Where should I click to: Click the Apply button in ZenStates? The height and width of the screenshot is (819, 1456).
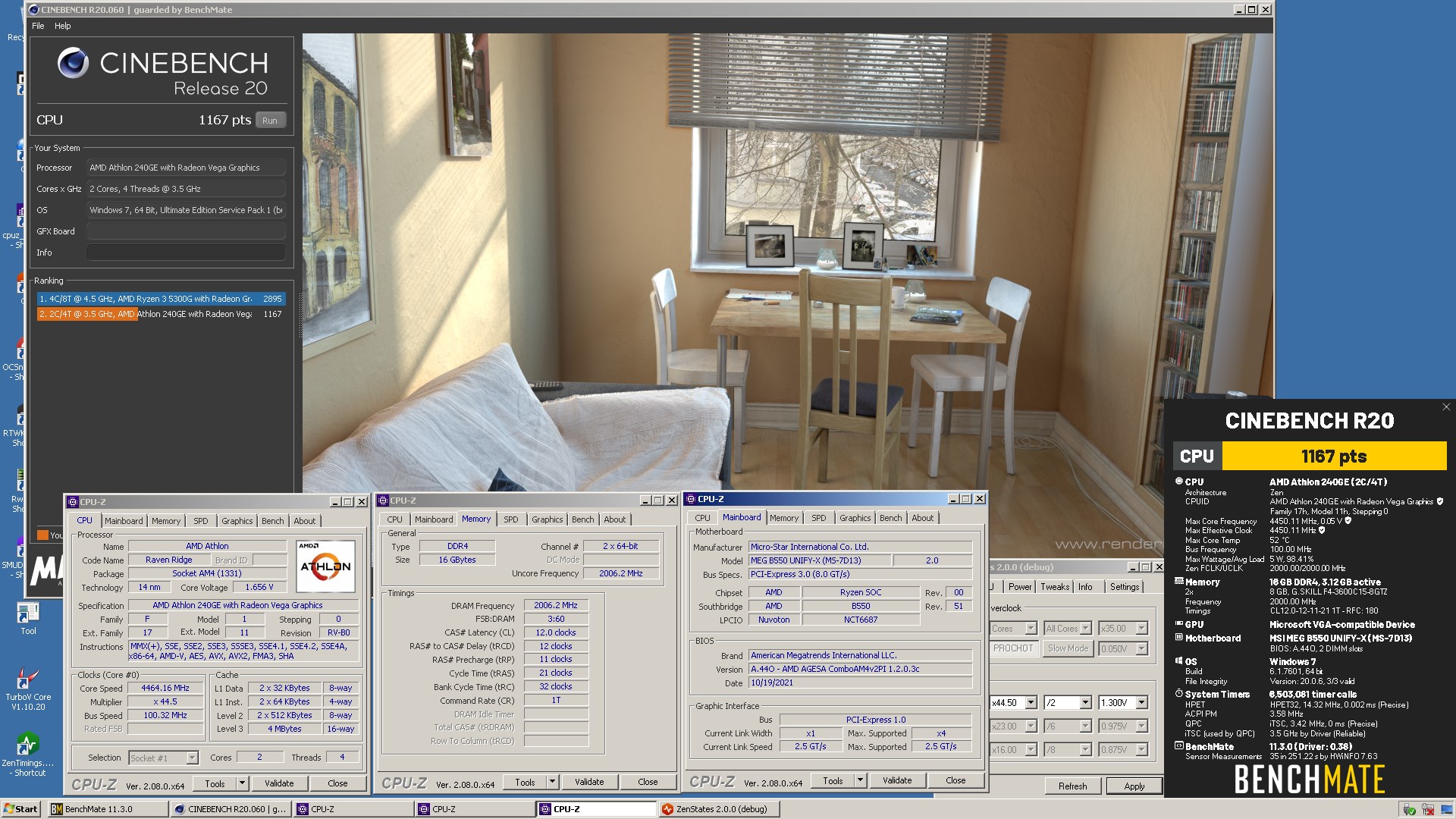(x=1134, y=786)
